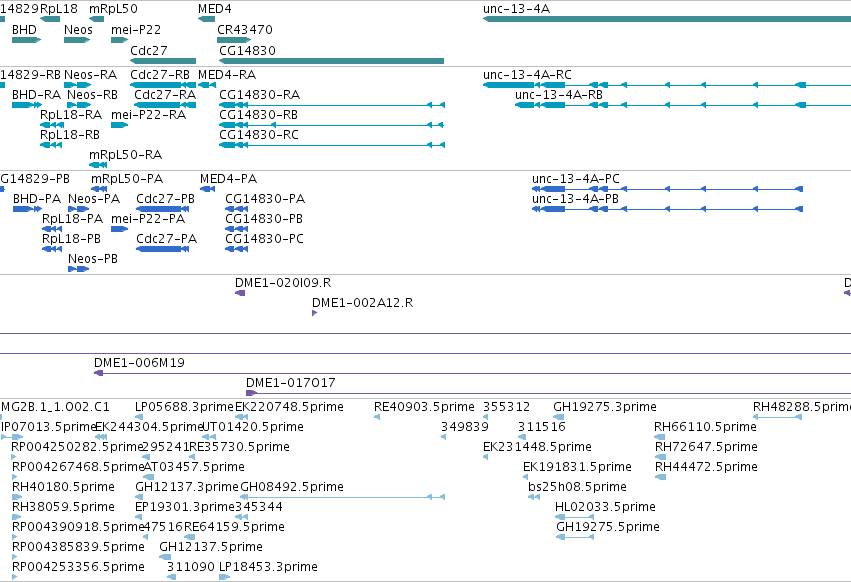Click BAC clone DME1-006M19

pyautogui.click(x=472, y=373)
